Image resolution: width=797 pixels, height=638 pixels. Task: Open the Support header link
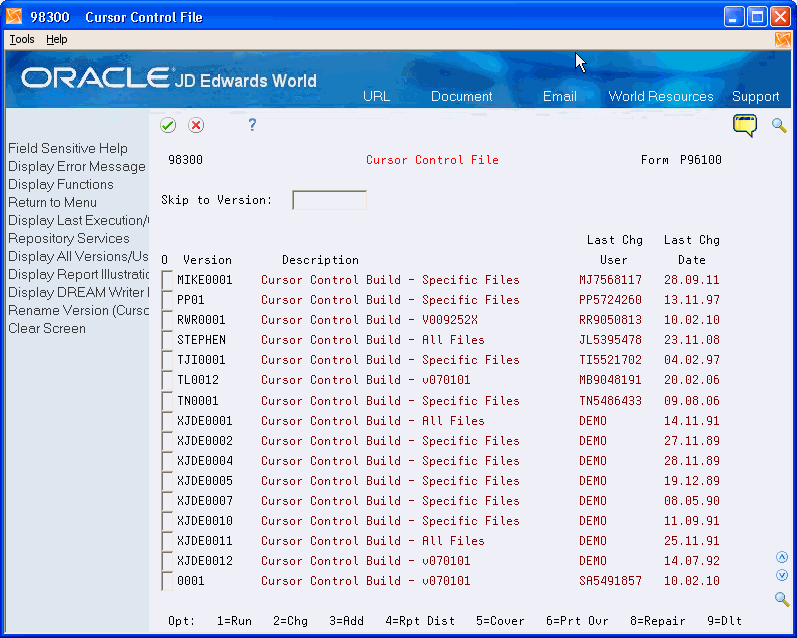(x=755, y=97)
